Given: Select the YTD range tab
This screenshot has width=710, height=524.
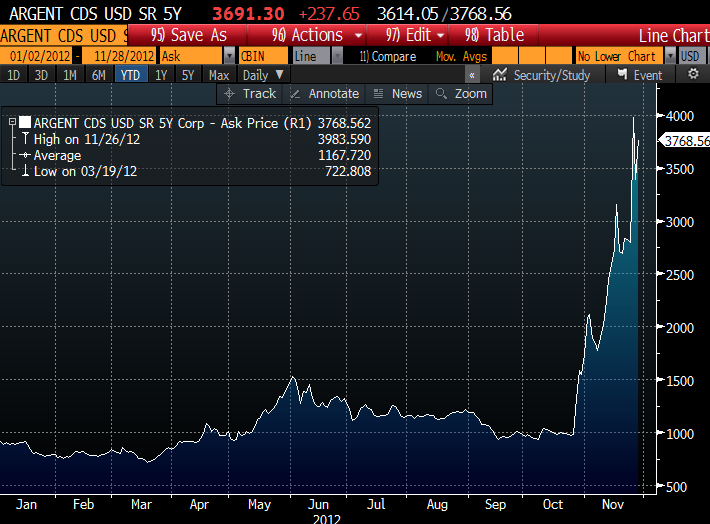Looking at the screenshot, I should tap(130, 75).
